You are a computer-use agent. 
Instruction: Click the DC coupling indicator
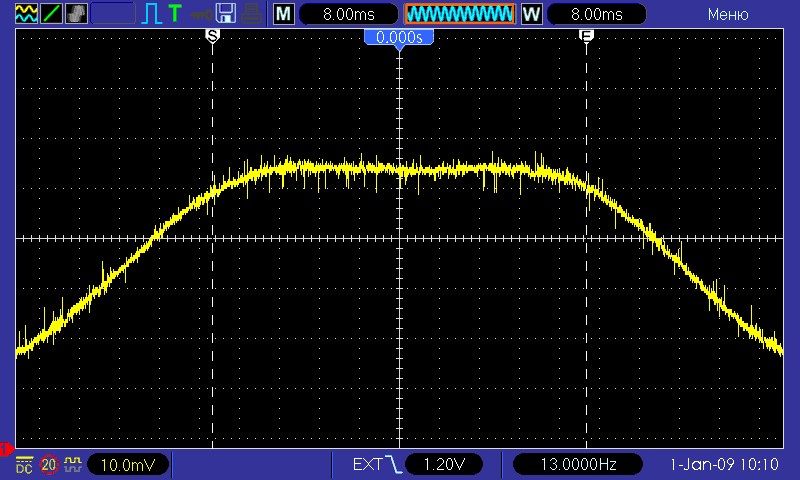point(24,465)
